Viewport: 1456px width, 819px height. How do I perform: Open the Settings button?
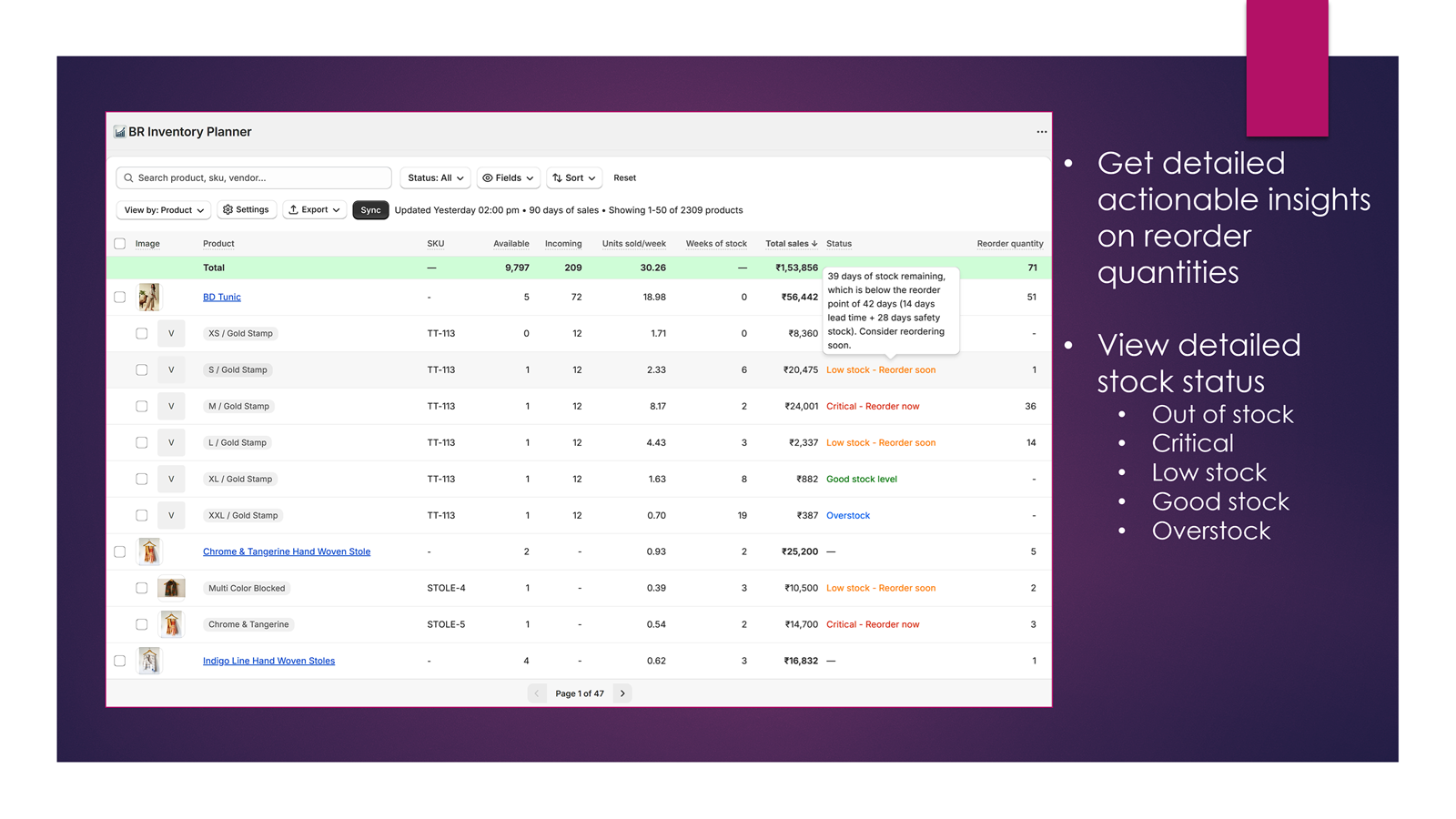(x=246, y=210)
